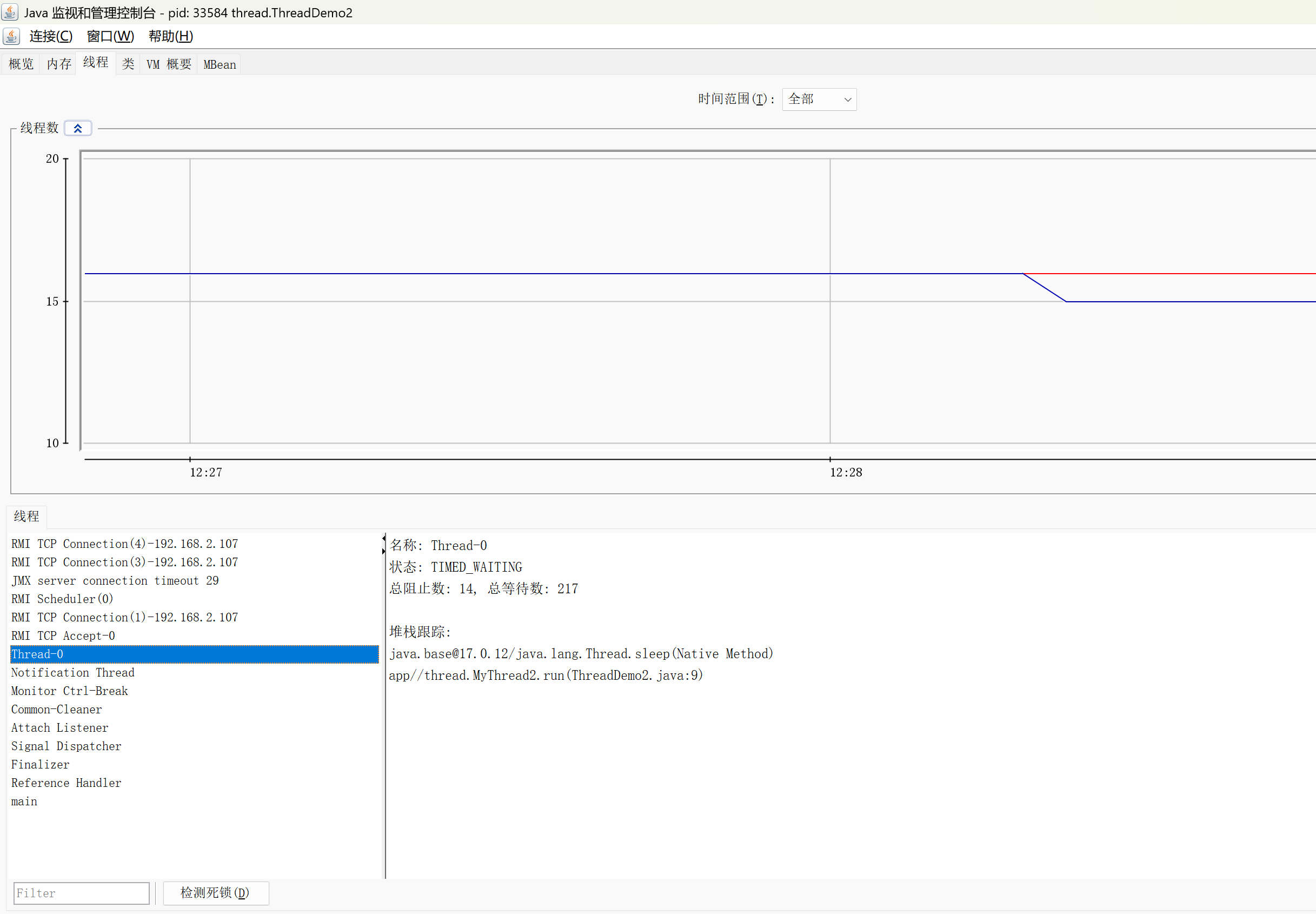The height and width of the screenshot is (914, 1316).
Task: Select the Monitor Ctrl-Break thread
Action: pyautogui.click(x=194, y=691)
